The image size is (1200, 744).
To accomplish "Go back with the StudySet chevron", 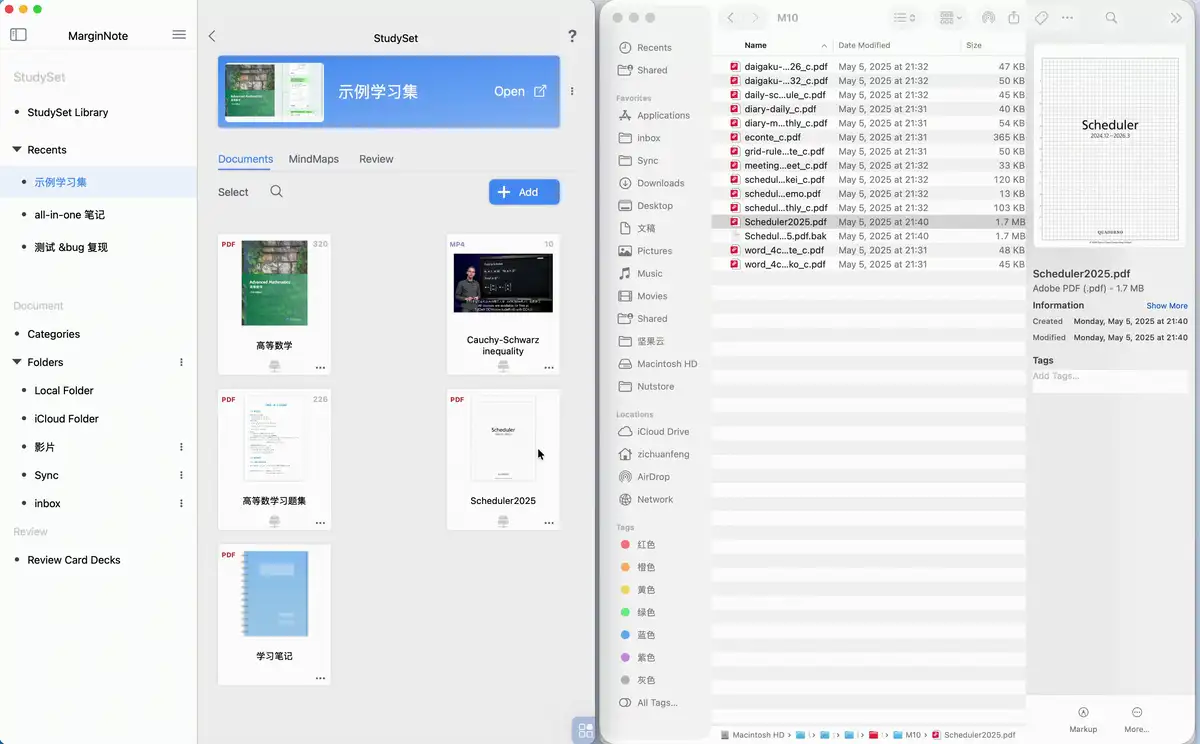I will tap(212, 36).
